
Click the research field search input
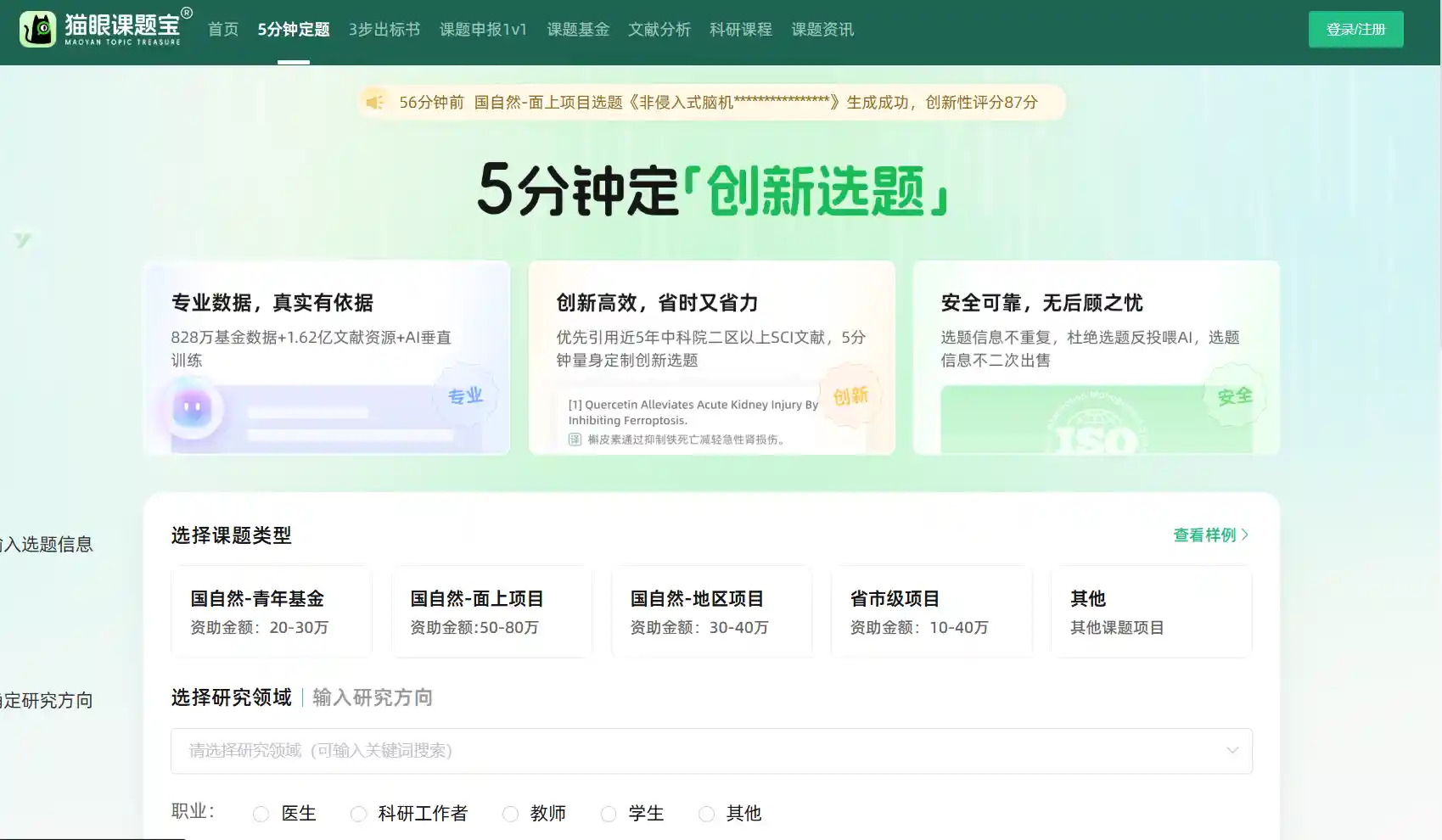point(696,751)
